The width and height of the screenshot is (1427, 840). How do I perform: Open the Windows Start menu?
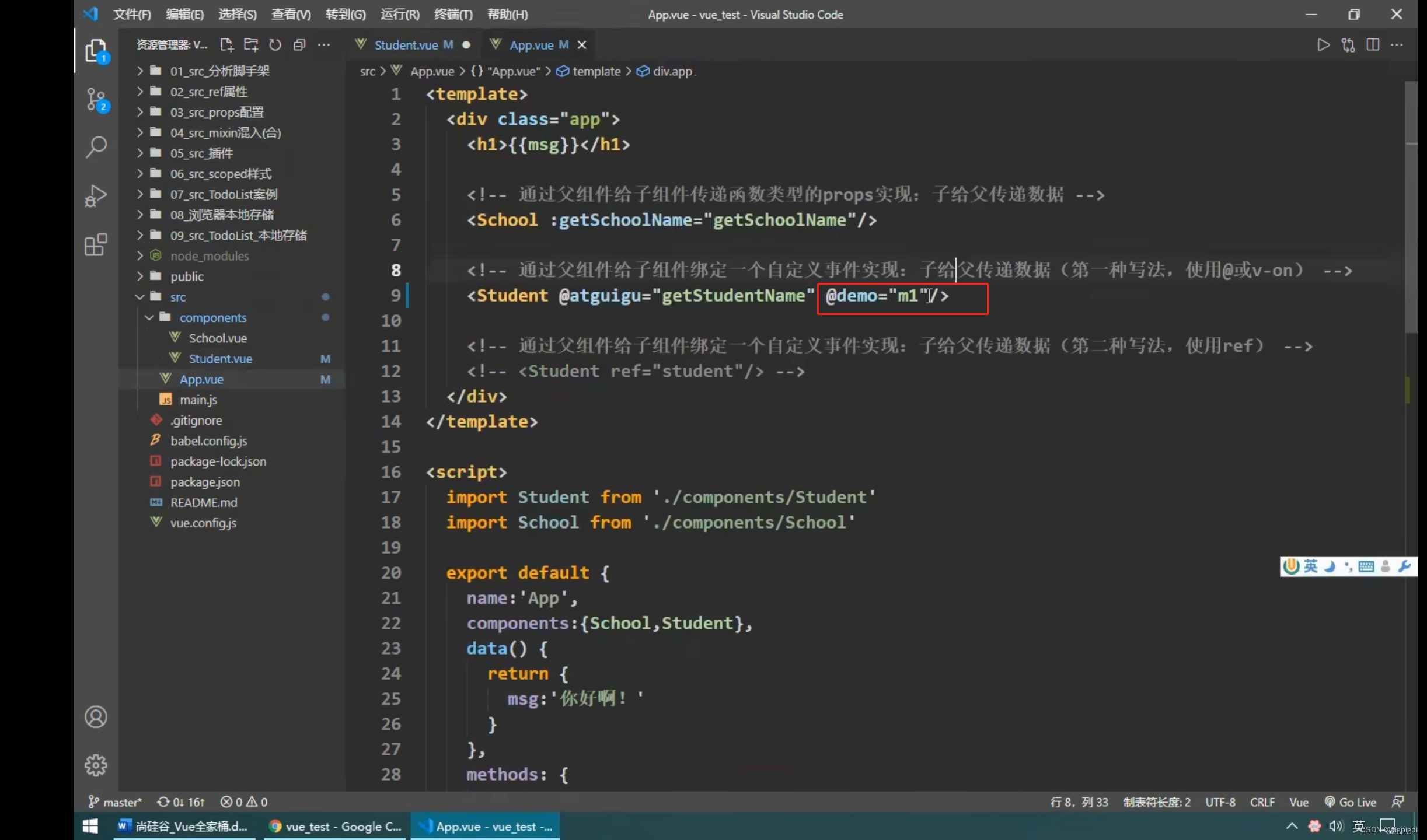(x=90, y=827)
